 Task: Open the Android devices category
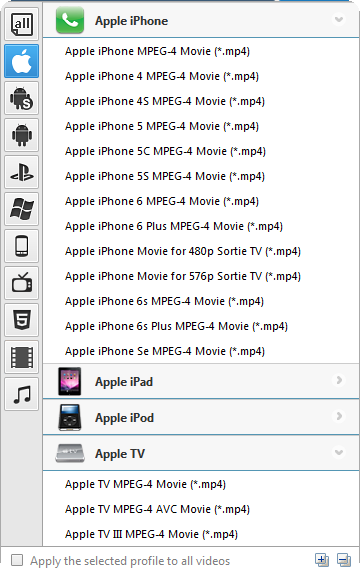[22, 135]
